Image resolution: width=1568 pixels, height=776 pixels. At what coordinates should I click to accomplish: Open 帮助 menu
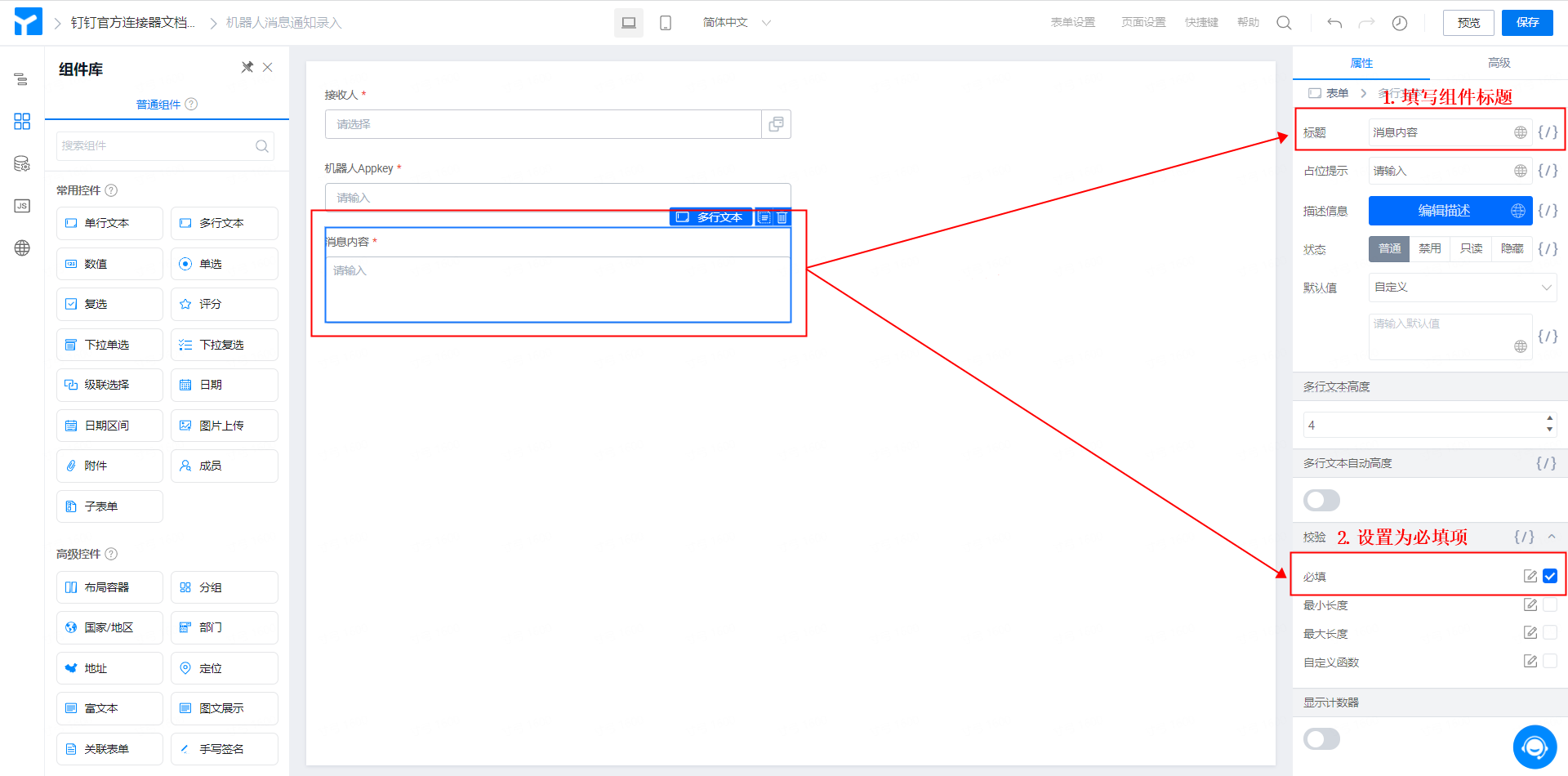(1248, 23)
